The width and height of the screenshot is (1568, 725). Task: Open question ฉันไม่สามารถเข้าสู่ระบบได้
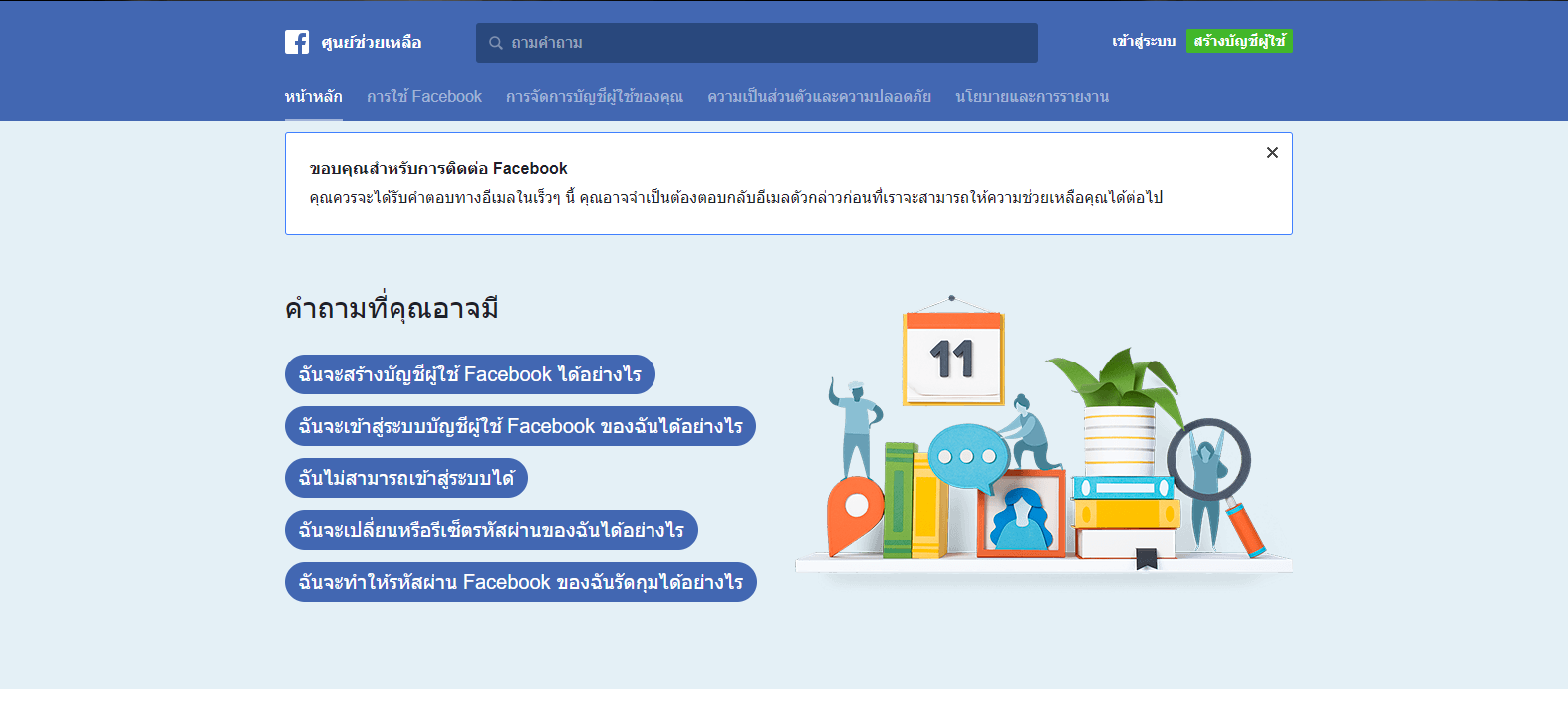point(406,478)
